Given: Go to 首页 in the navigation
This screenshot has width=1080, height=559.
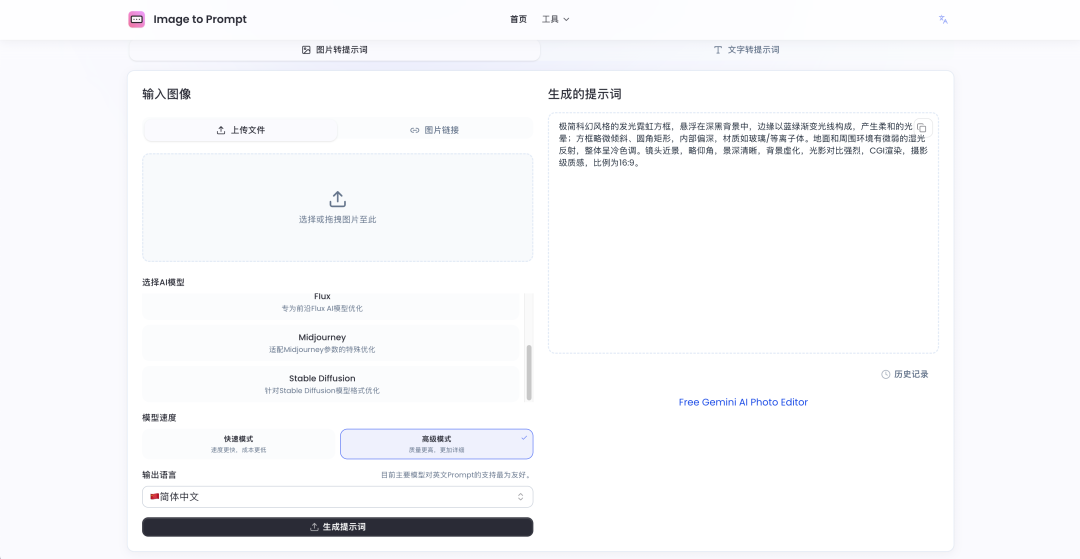Looking at the screenshot, I should point(517,19).
